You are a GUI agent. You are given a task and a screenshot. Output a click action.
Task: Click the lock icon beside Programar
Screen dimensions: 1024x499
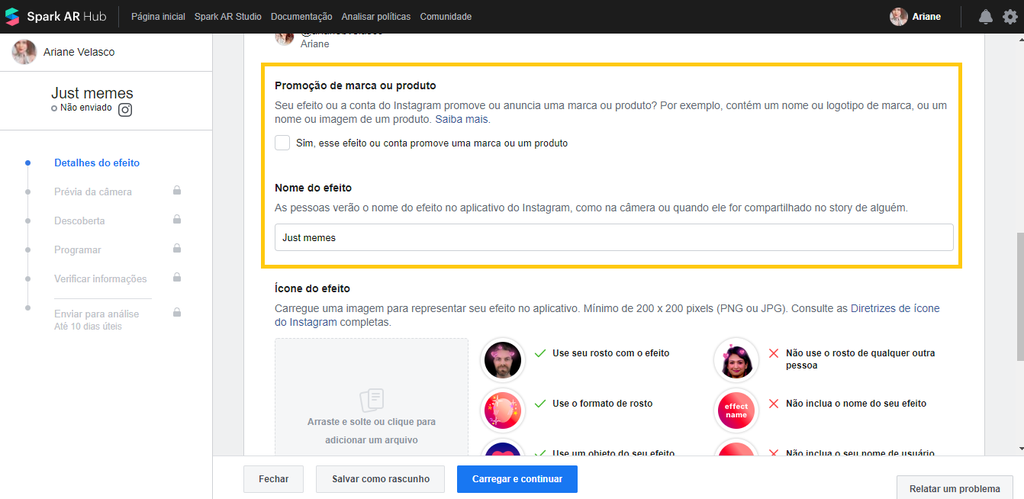(x=176, y=248)
